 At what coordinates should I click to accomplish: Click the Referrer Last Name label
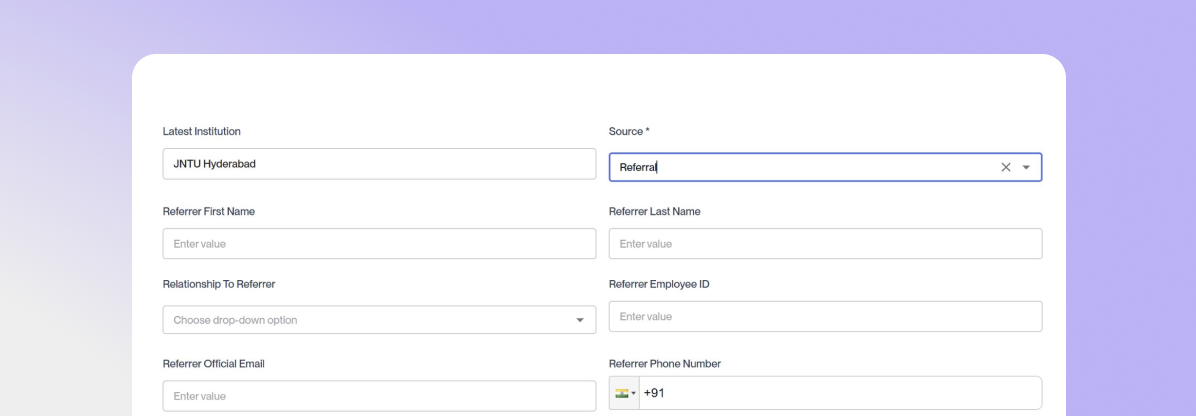654,211
